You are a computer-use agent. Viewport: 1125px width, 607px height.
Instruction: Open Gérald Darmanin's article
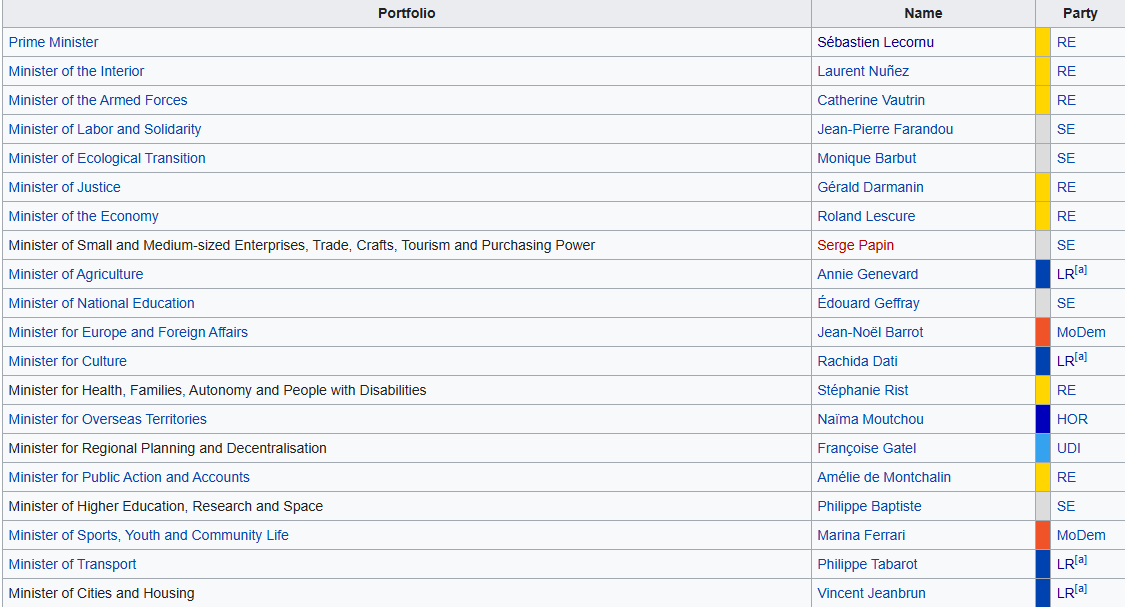(x=870, y=187)
